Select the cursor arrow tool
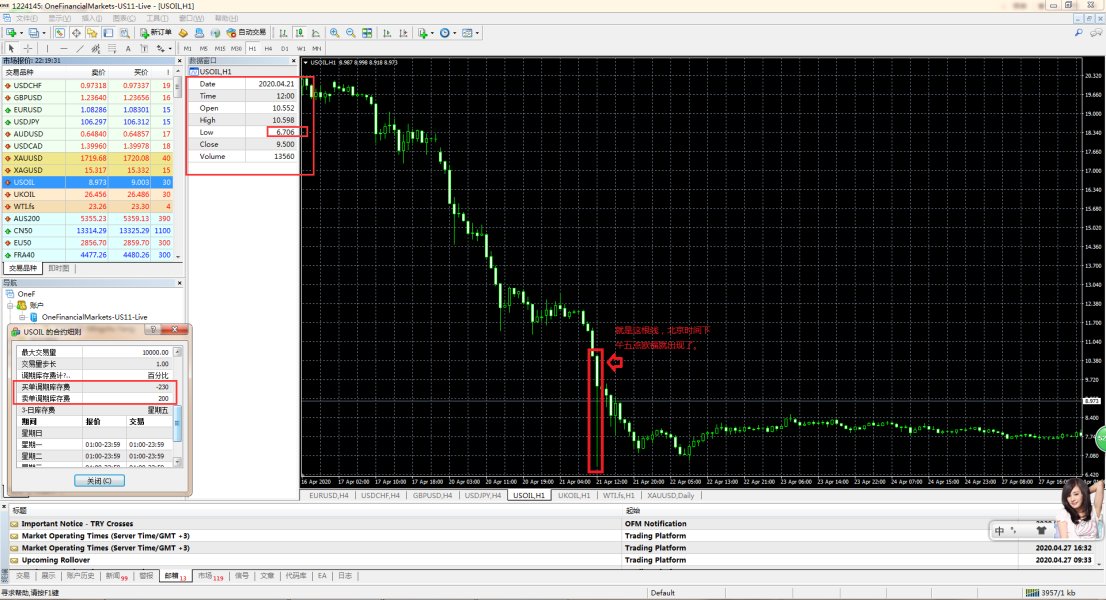The width and height of the screenshot is (1106, 600). coord(11,48)
